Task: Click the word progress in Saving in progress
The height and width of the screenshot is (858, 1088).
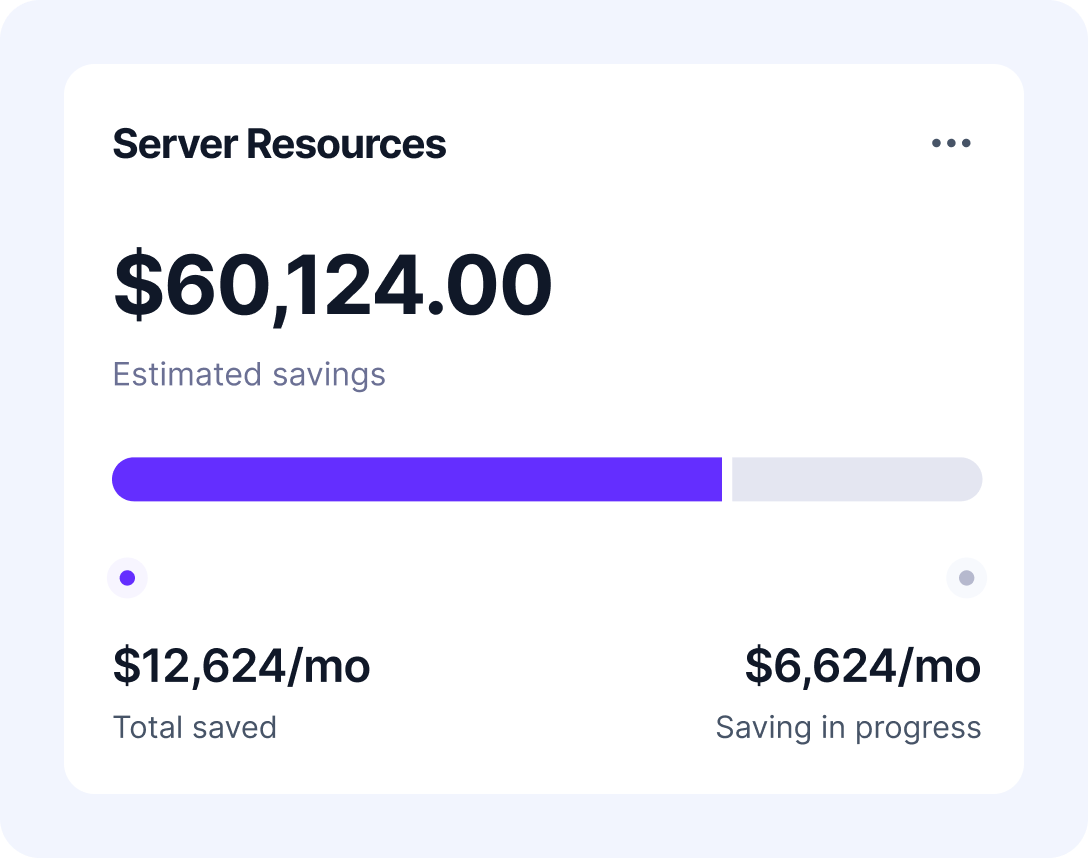Action: pos(917,728)
